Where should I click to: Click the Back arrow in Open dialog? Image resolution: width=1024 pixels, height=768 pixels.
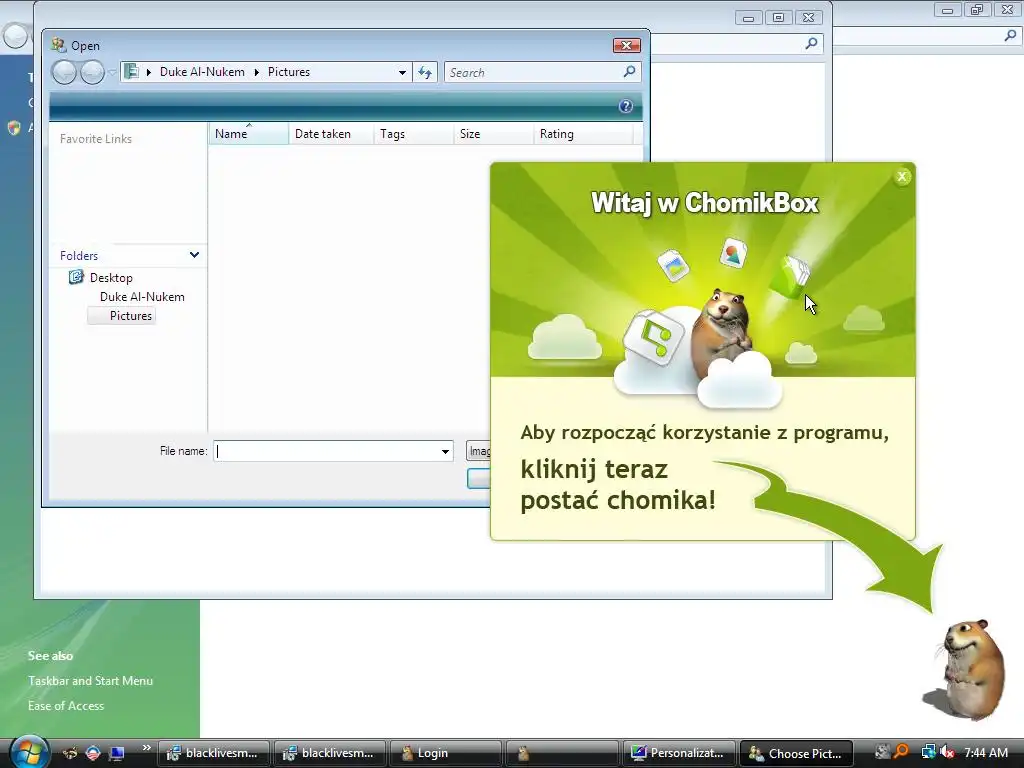[x=64, y=72]
